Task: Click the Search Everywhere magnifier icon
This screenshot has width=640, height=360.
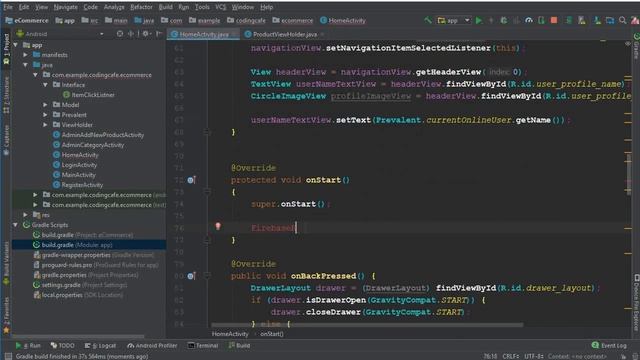Action: [x=622, y=20]
